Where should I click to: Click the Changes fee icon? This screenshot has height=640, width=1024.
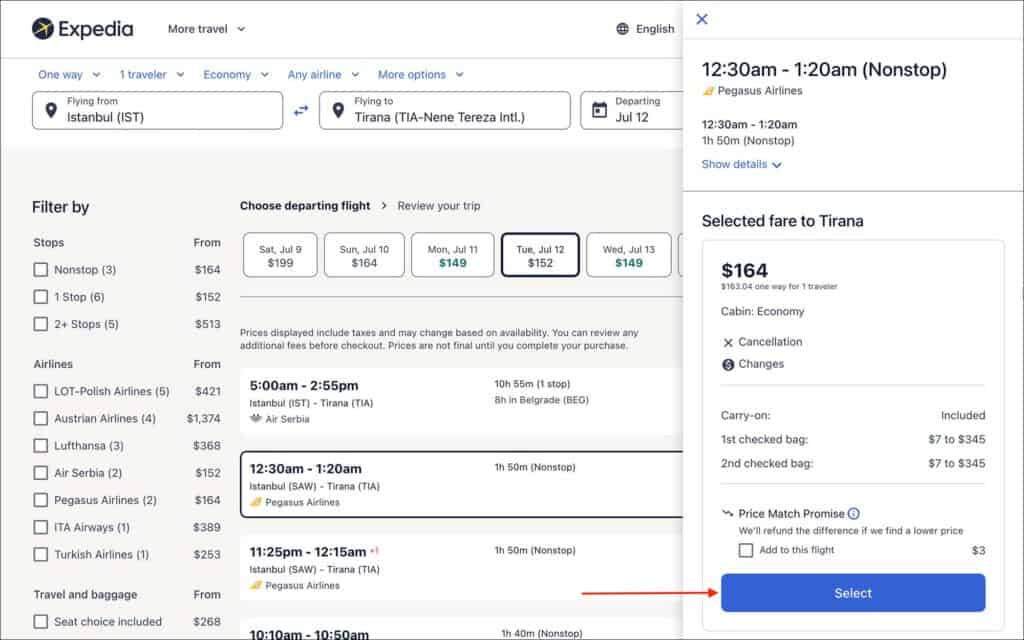tap(728, 364)
